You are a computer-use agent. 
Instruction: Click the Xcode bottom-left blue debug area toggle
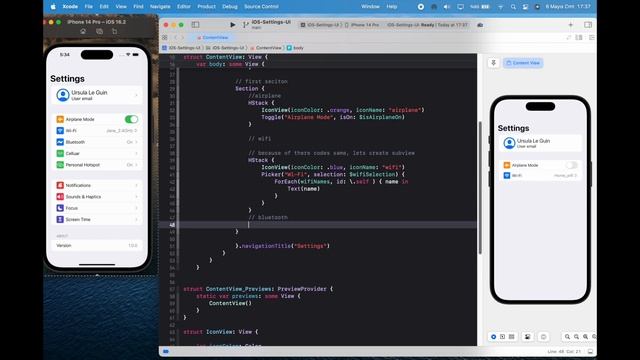tap(166, 351)
